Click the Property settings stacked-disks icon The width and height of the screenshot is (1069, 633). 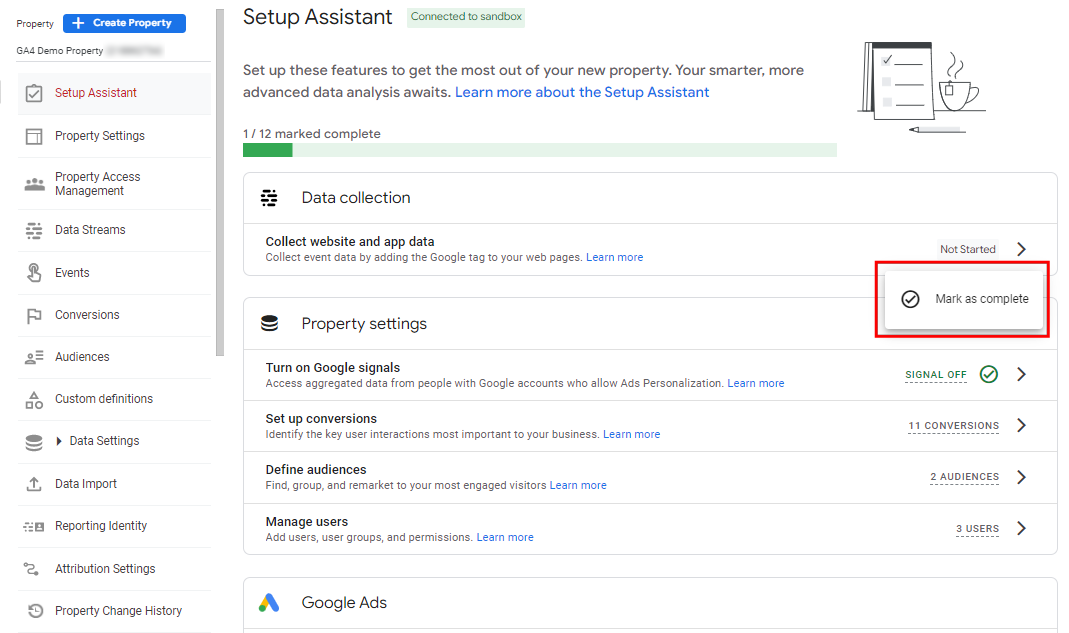[x=269, y=323]
